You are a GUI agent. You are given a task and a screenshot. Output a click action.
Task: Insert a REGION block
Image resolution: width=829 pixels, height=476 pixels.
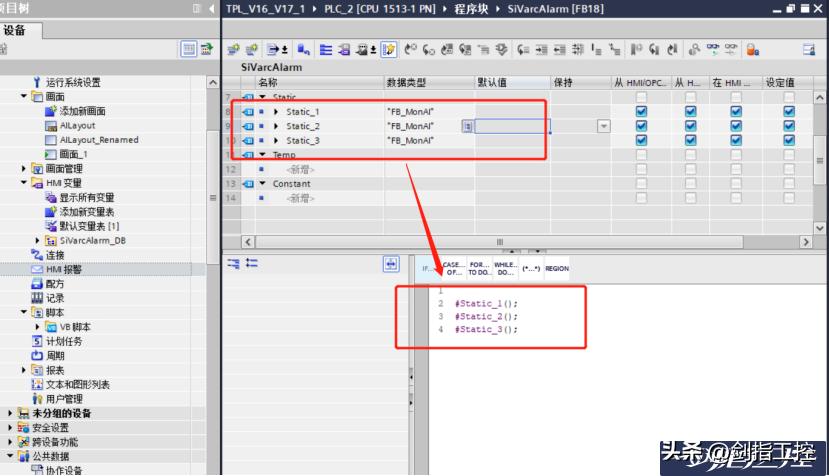click(x=557, y=268)
